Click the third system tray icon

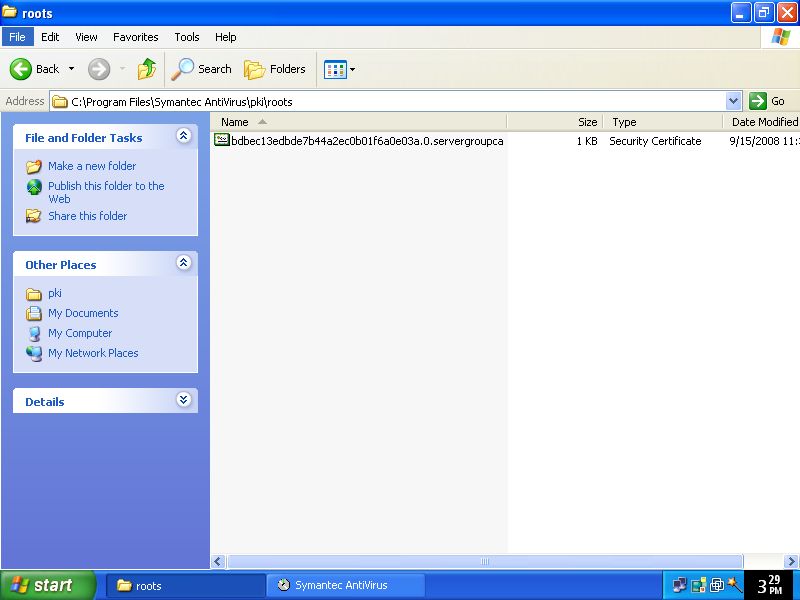pyautogui.click(x=717, y=585)
